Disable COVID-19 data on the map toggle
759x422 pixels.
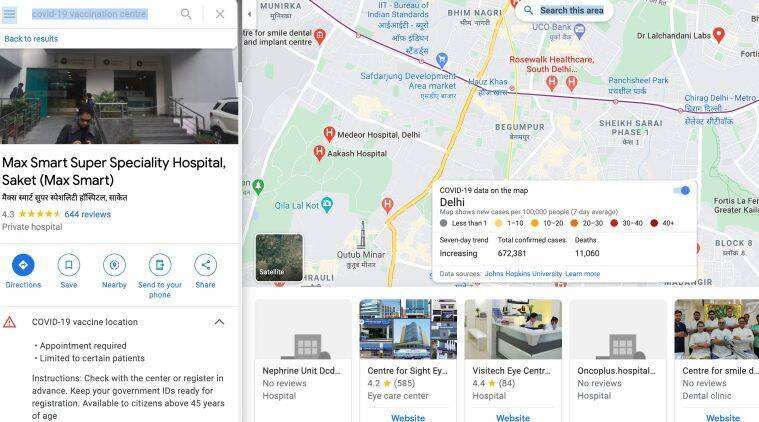tap(682, 191)
